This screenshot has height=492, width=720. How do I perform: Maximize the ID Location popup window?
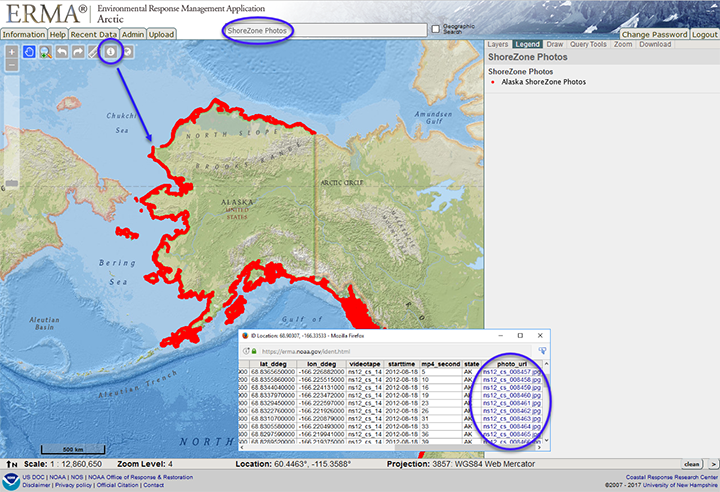(520, 335)
